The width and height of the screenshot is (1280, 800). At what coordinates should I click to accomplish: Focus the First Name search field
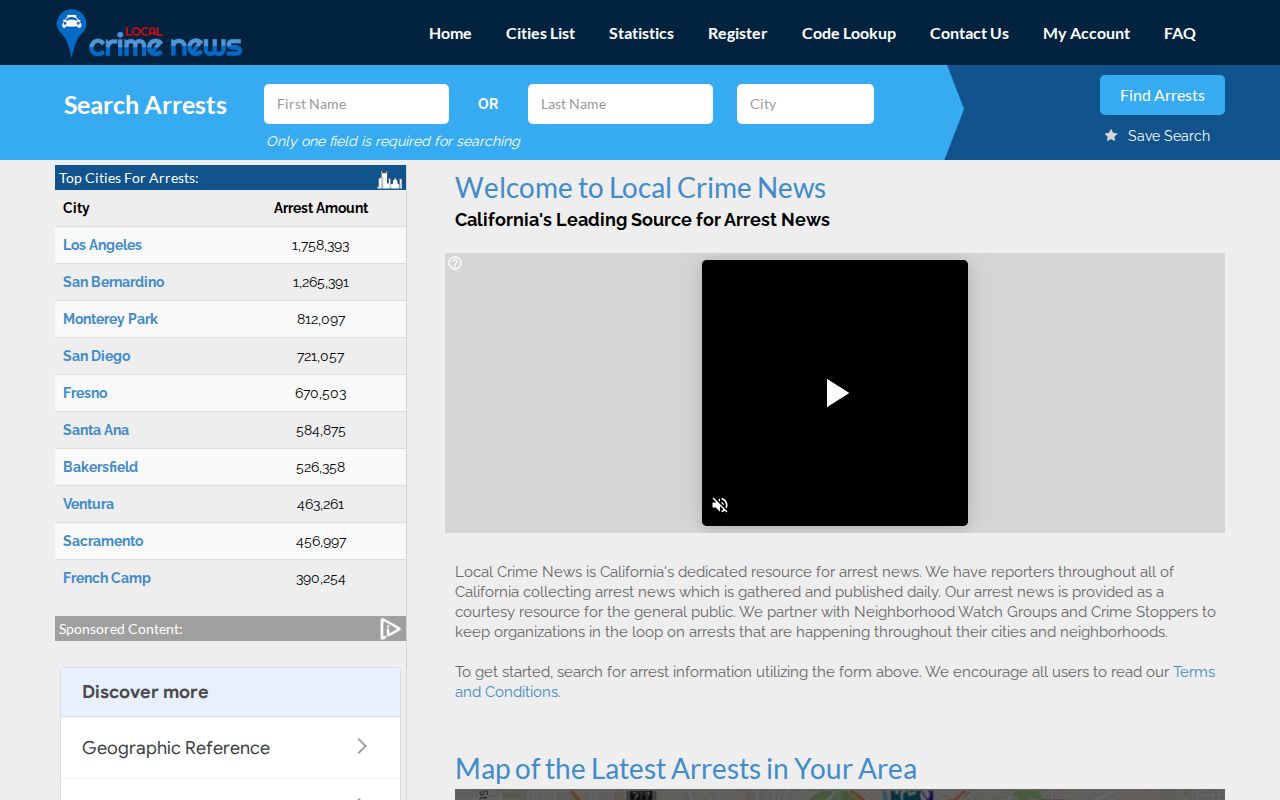click(x=356, y=104)
